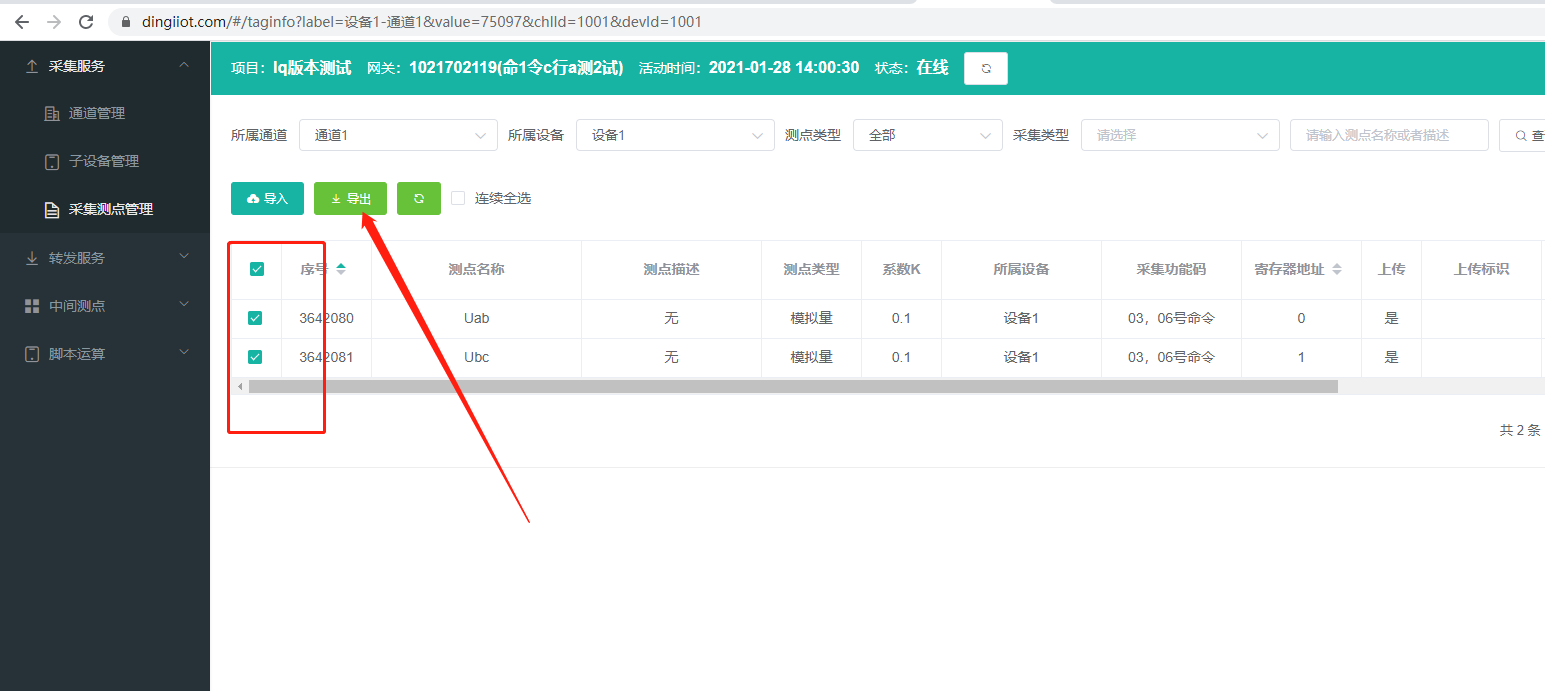
Task: Reload the page with browser refresh icon
Action: [x=86, y=21]
